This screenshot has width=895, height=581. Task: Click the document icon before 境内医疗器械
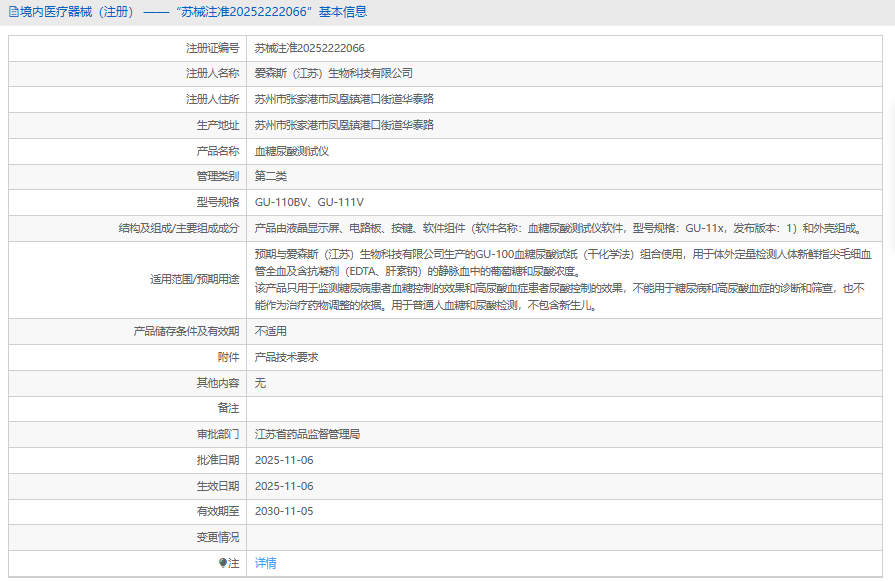[11, 12]
